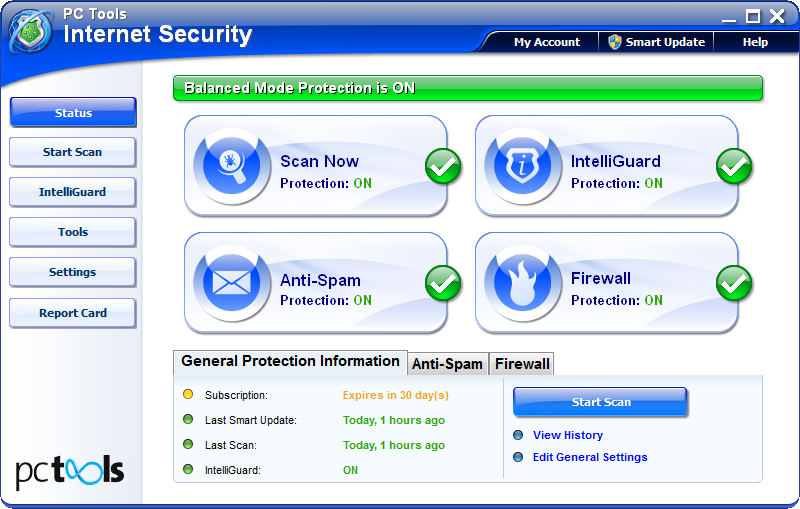This screenshot has width=800, height=509.
Task: Click the Anti-Spam envelope icon
Action: (x=231, y=283)
